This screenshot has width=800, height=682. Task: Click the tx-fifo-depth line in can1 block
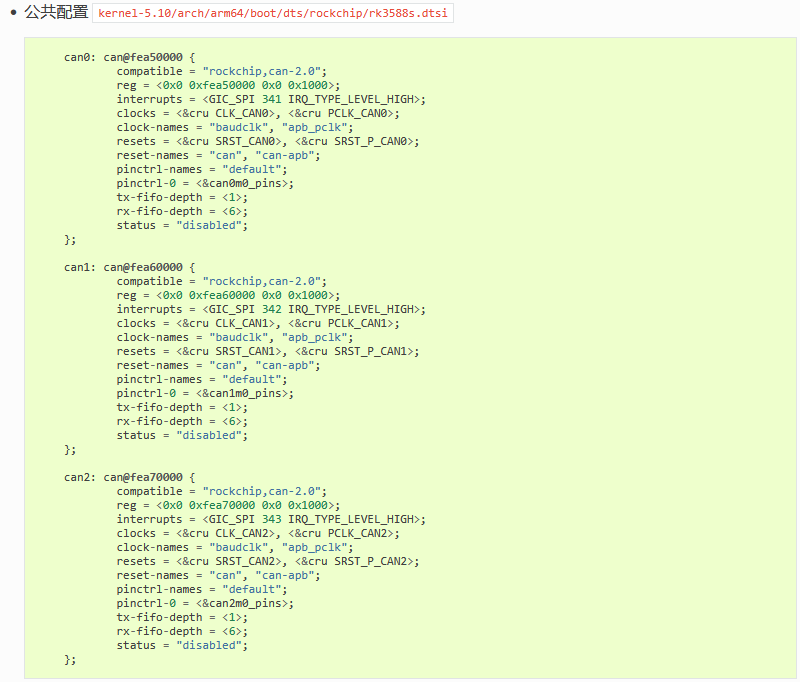point(182,408)
